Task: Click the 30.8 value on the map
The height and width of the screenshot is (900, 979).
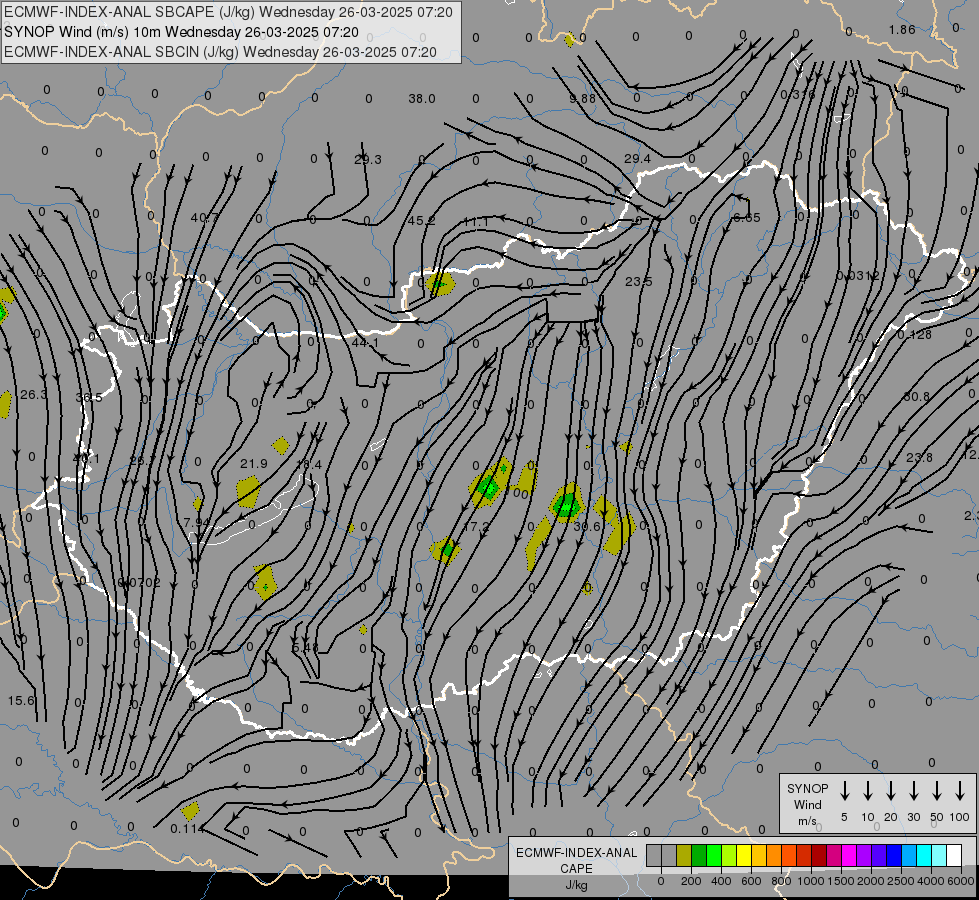Action: (x=916, y=397)
